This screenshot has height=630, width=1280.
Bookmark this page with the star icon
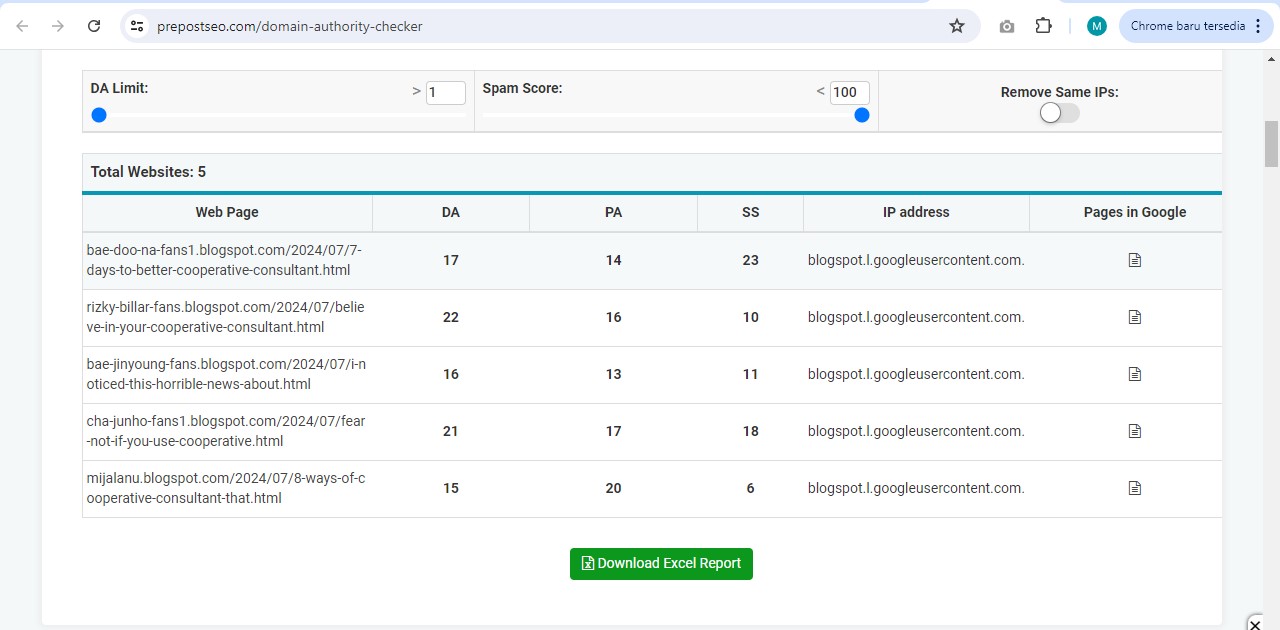pos(957,26)
